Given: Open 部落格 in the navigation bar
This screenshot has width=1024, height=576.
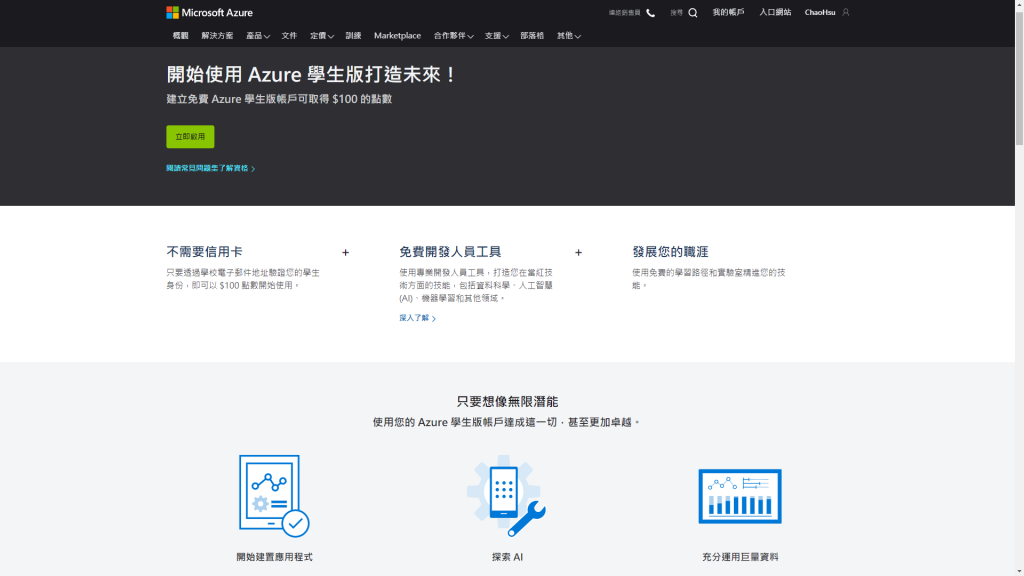Looking at the screenshot, I should click(x=532, y=36).
